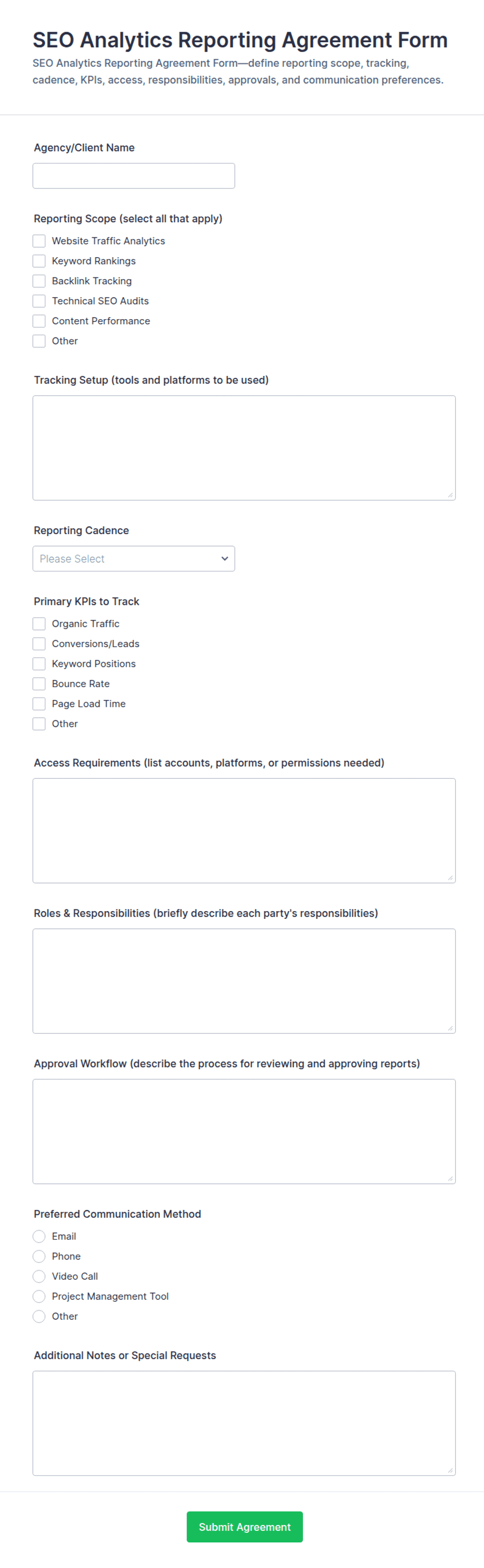
Task: Open the Reporting Cadence dropdown
Action: [134, 559]
